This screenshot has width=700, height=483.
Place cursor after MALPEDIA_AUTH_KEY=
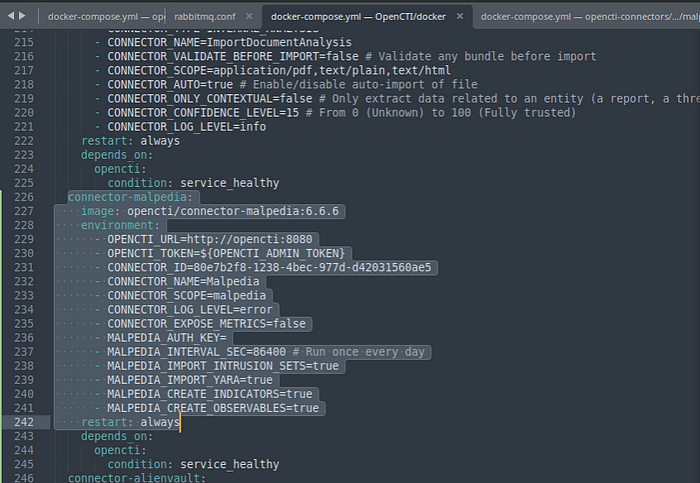pos(227,338)
